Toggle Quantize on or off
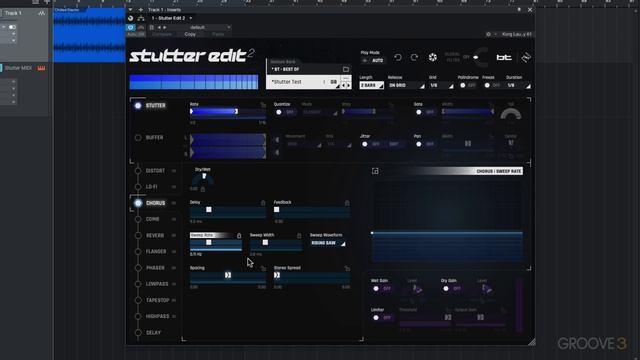640x360 pixels. (x=284, y=112)
